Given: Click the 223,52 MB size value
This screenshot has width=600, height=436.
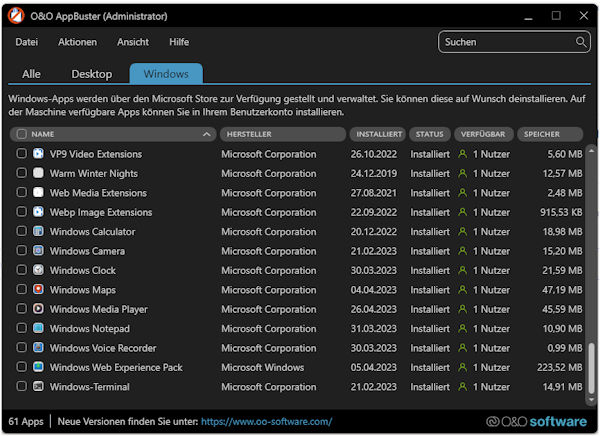Looking at the screenshot, I should tap(559, 367).
